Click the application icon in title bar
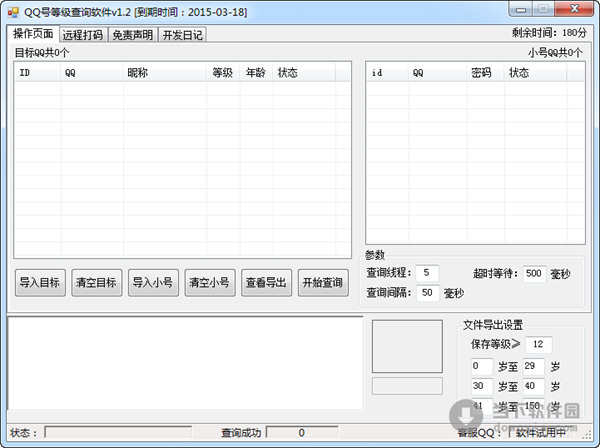600x448 pixels. 13,13
